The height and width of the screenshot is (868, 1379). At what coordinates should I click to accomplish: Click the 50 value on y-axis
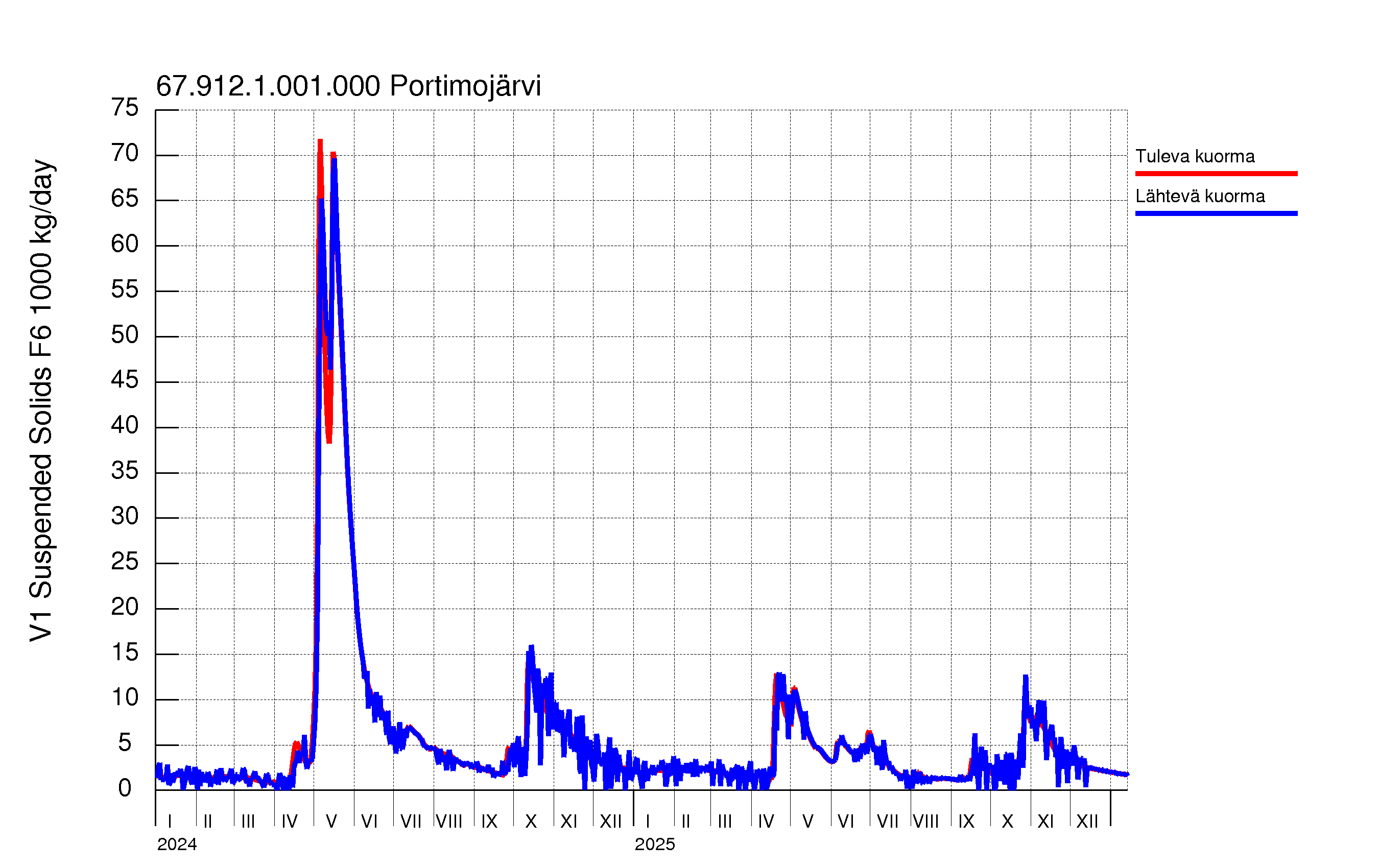click(x=125, y=335)
